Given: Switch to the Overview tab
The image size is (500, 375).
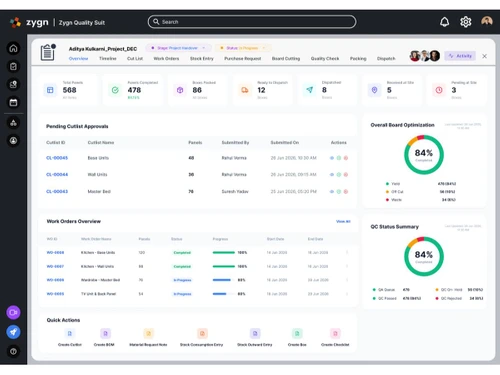Looking at the screenshot, I should 78,59.
